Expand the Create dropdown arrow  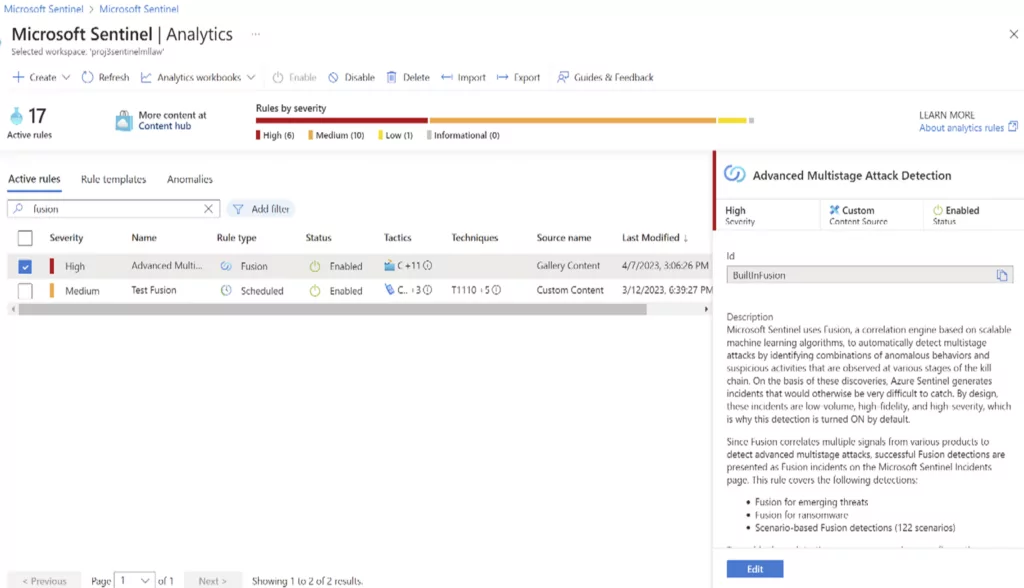66,77
